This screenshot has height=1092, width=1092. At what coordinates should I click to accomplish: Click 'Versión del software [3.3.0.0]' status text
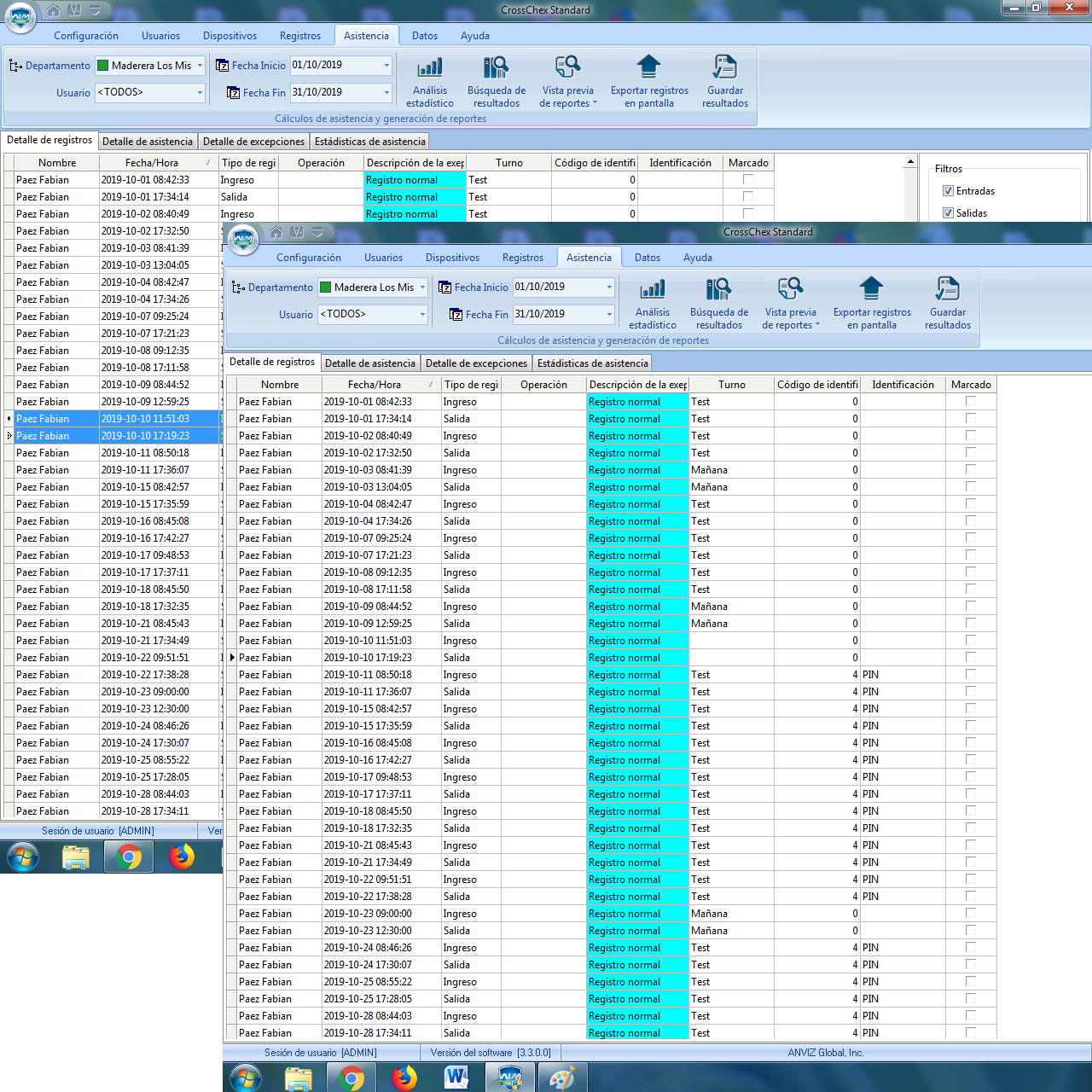(x=491, y=1053)
